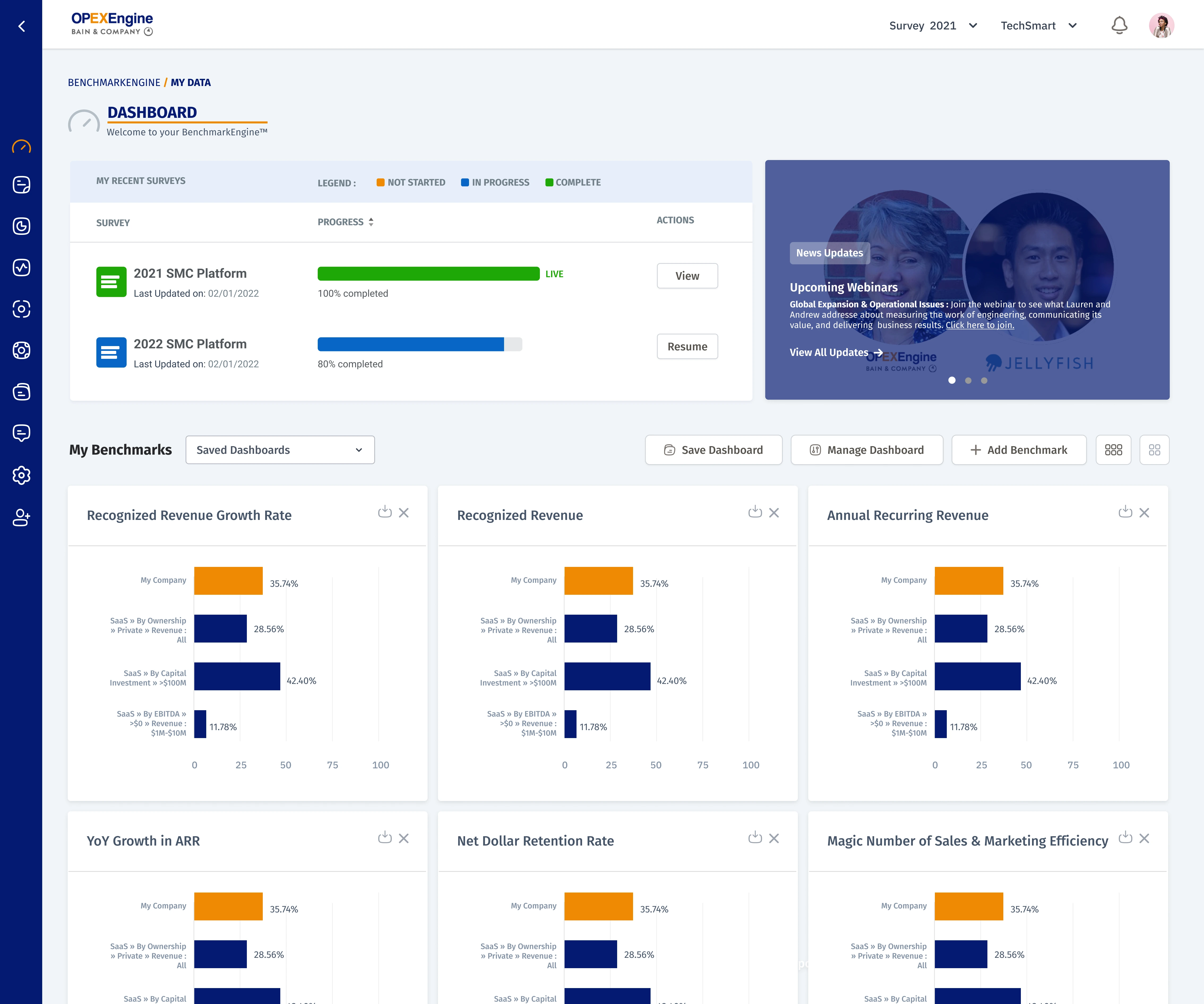Open the settings gear in sidebar
1204x1004 pixels.
click(21, 475)
